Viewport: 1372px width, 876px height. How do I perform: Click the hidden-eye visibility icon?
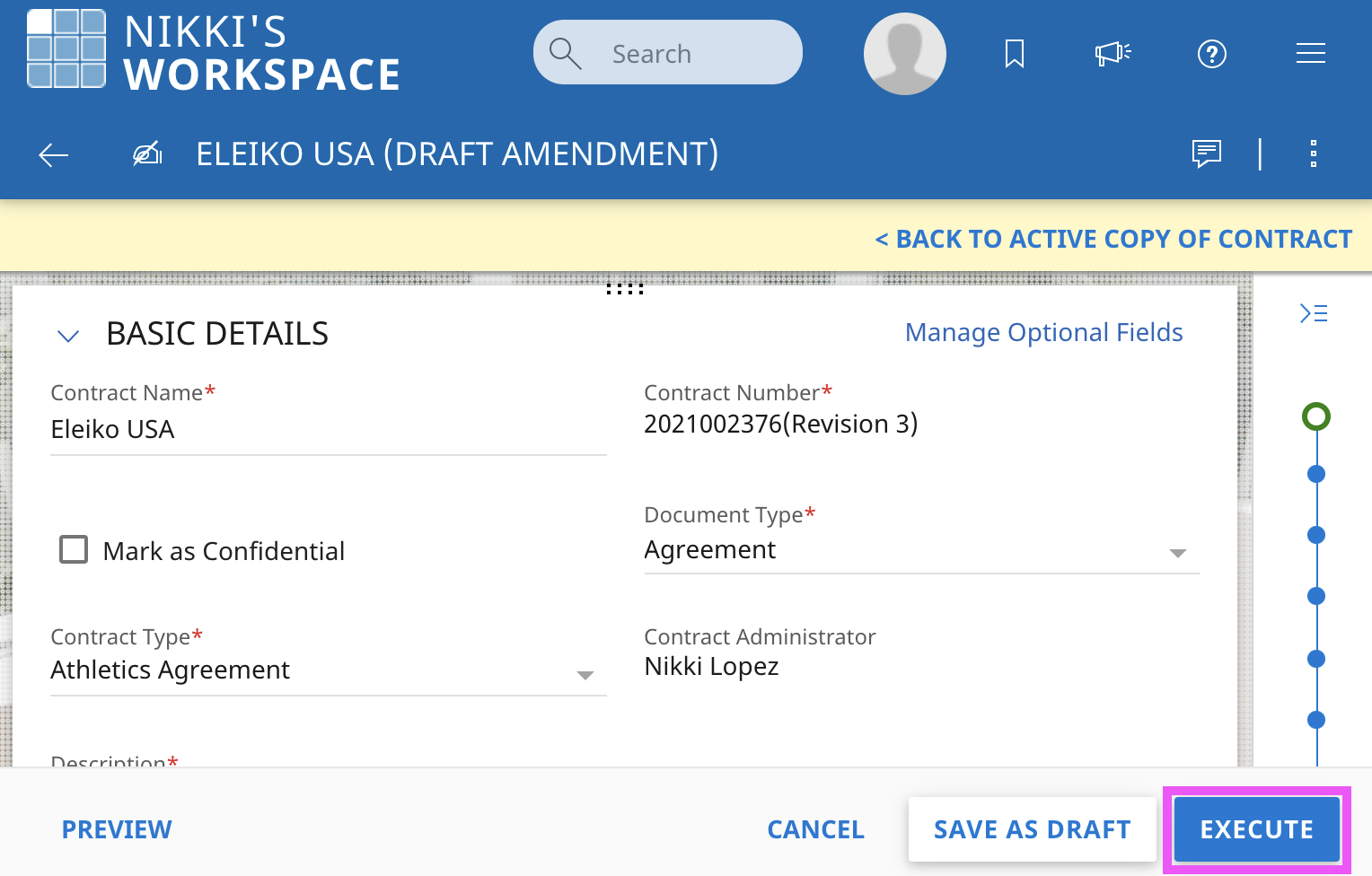147,154
